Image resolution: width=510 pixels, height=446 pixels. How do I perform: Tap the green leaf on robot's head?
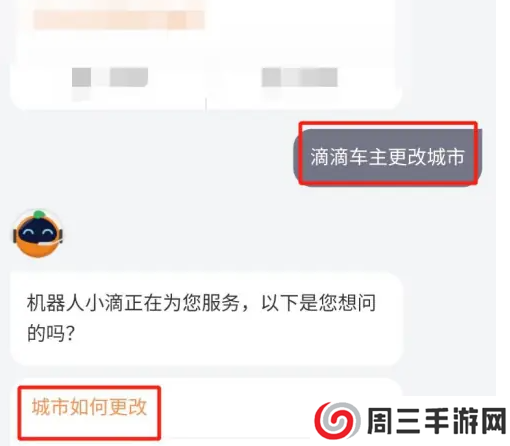[39, 214]
